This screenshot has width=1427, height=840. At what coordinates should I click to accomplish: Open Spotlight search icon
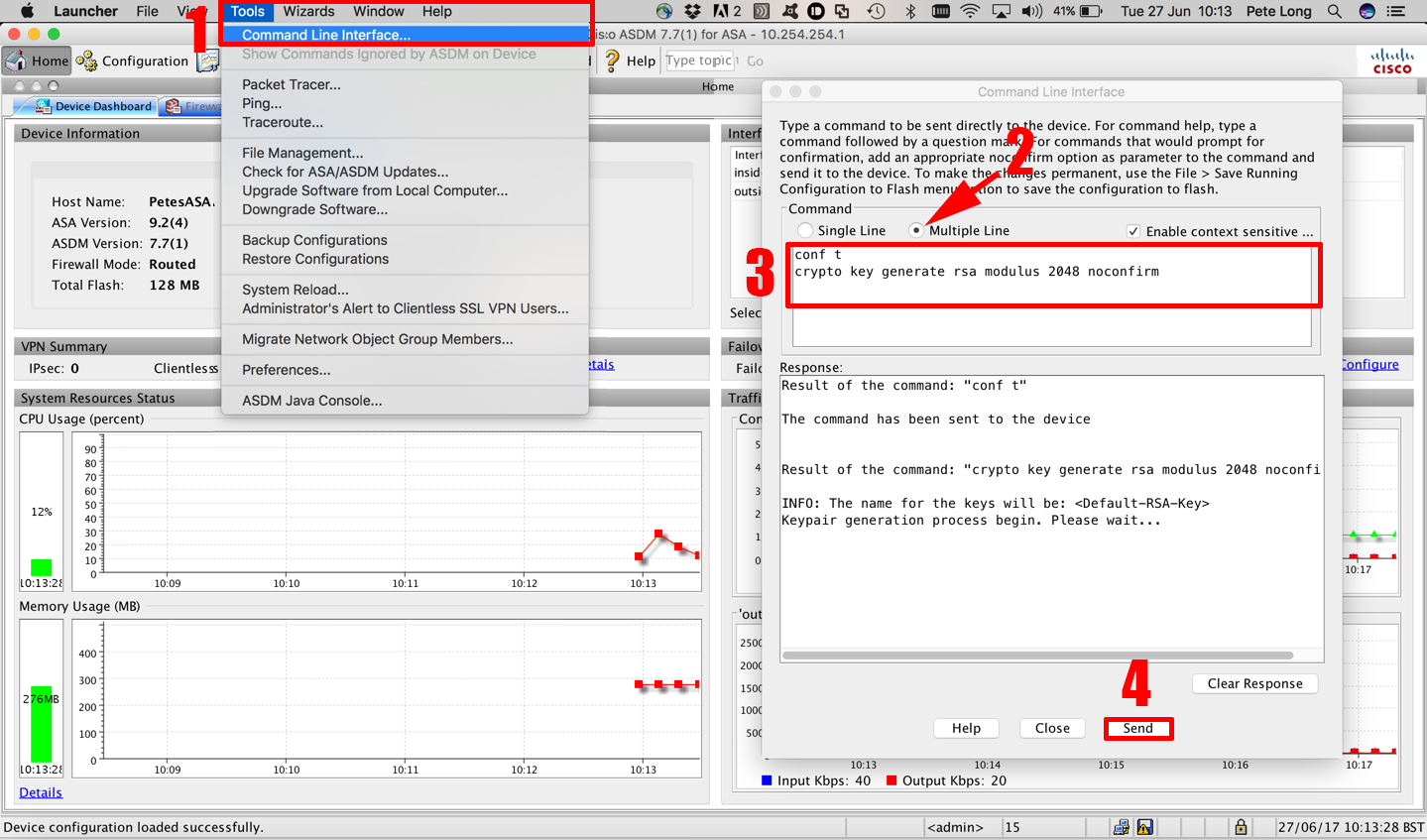pos(1335,11)
